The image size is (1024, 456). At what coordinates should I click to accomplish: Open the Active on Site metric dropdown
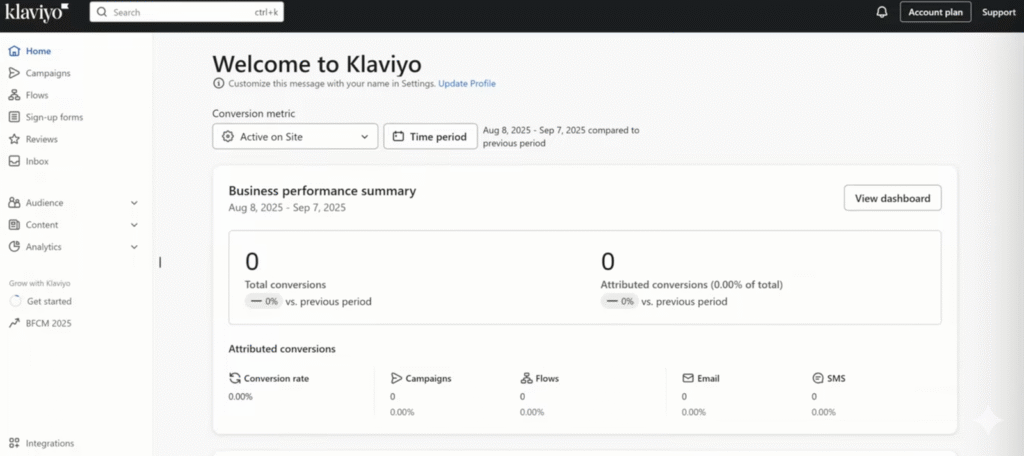pos(295,137)
